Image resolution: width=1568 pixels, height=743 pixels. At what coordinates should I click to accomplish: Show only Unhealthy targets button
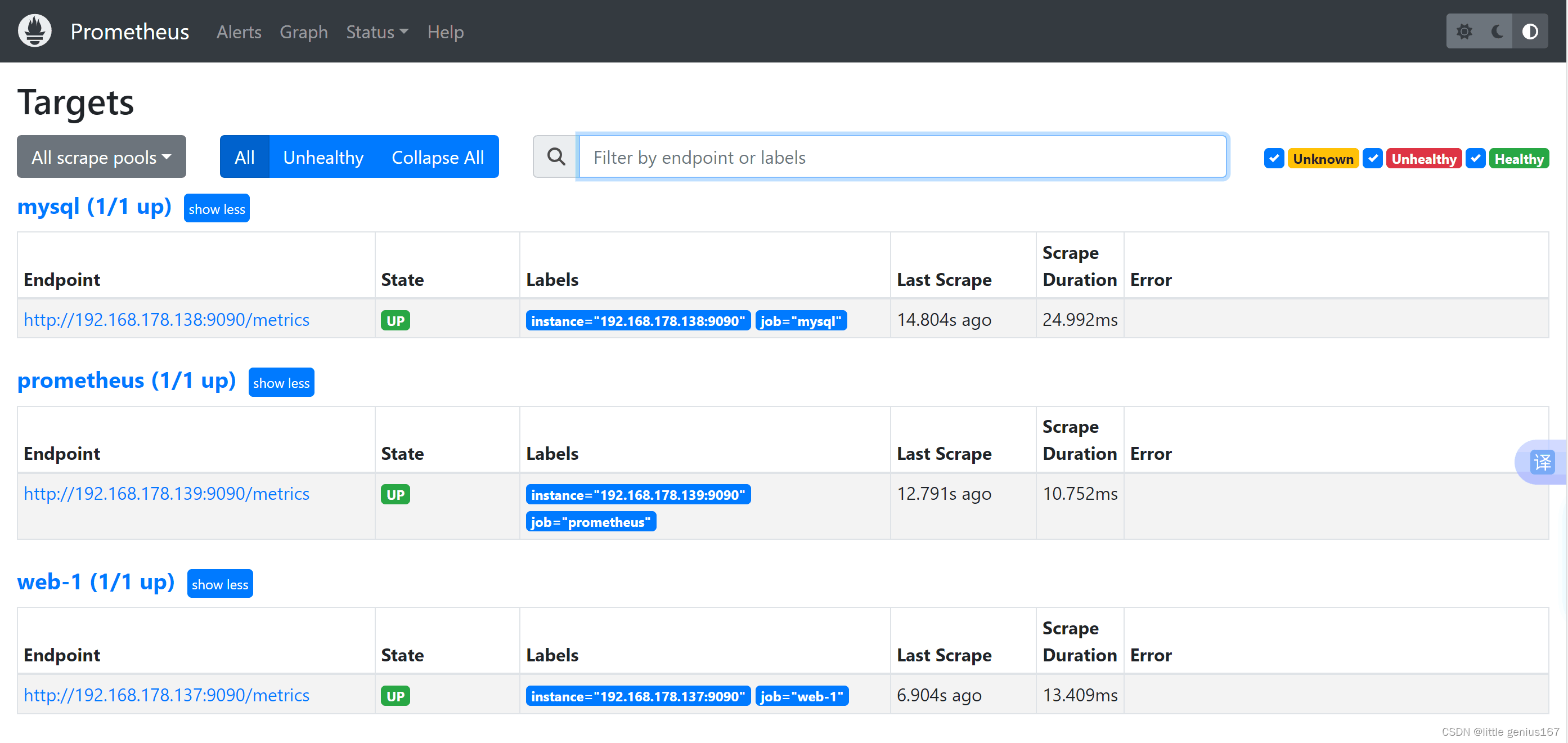coord(323,157)
